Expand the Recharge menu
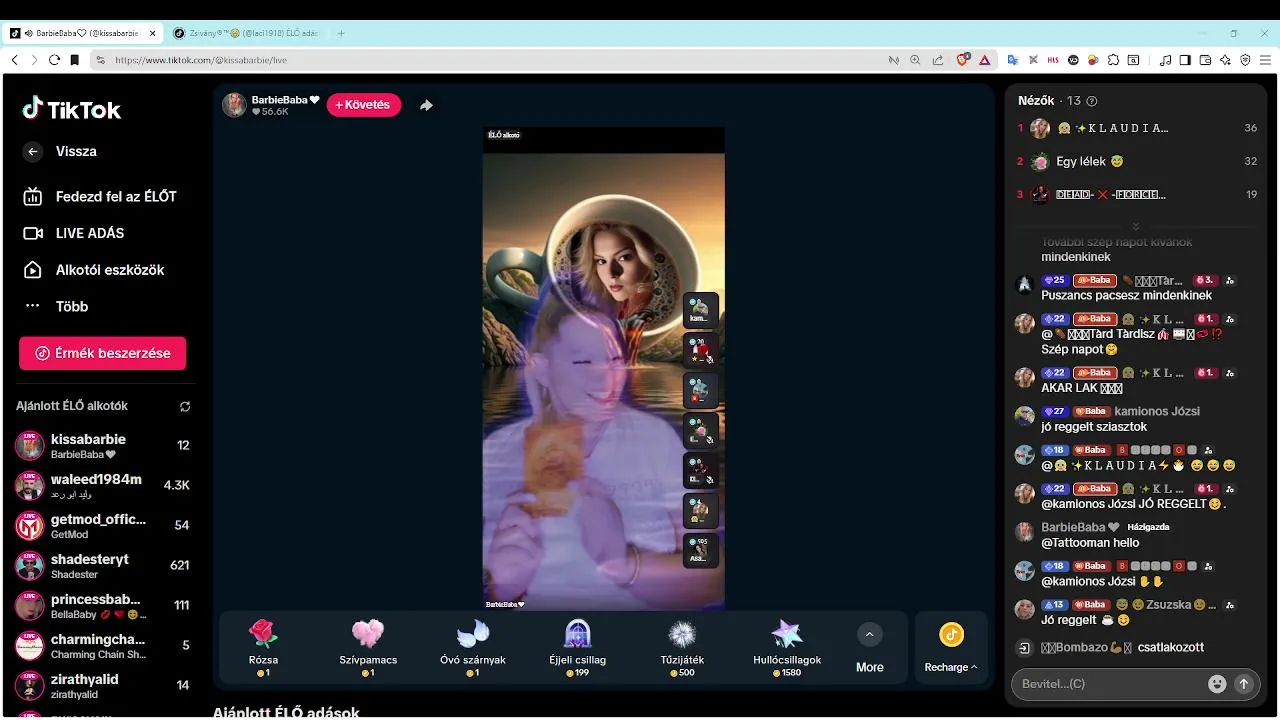Image resolution: width=1280 pixels, height=720 pixels. (x=951, y=647)
